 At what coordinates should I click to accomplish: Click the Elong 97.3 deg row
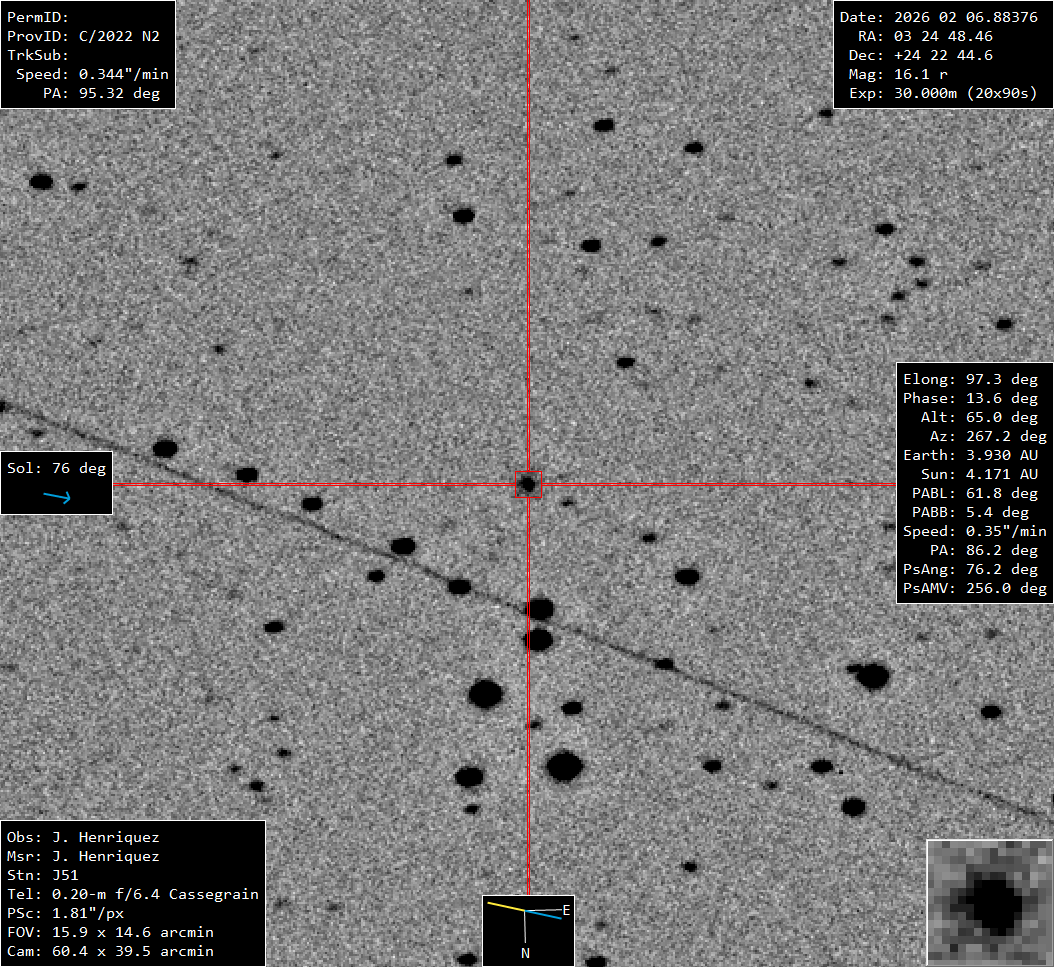pyautogui.click(x=970, y=379)
